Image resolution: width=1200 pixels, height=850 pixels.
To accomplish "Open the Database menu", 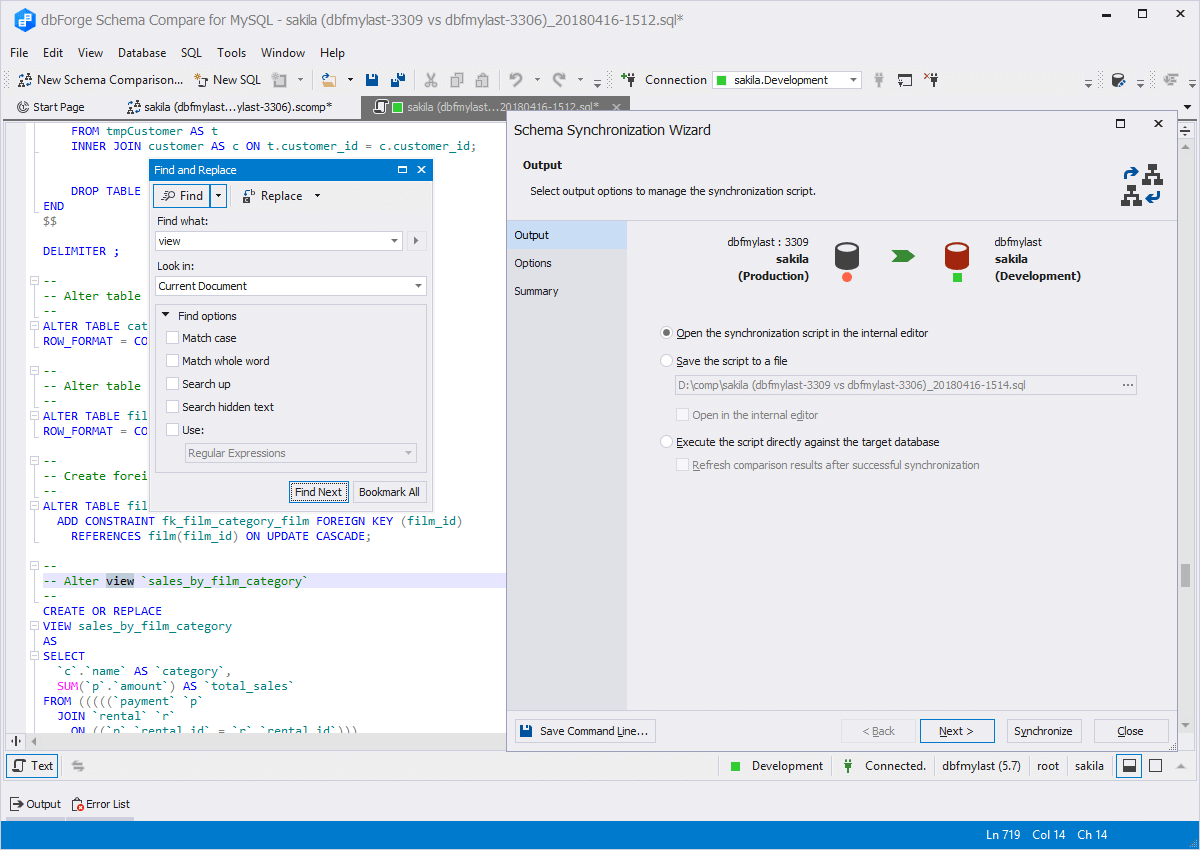I will point(141,52).
